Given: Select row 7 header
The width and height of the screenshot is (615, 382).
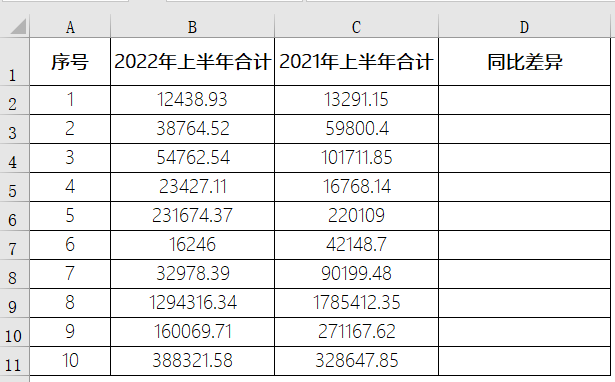Looking at the screenshot, I should (15, 245).
